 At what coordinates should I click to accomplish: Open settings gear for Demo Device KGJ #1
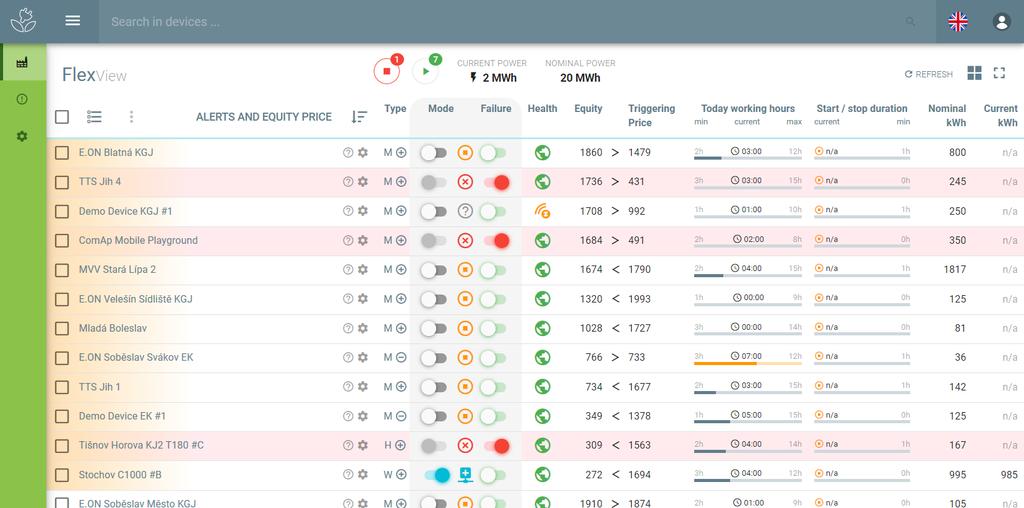(363, 211)
